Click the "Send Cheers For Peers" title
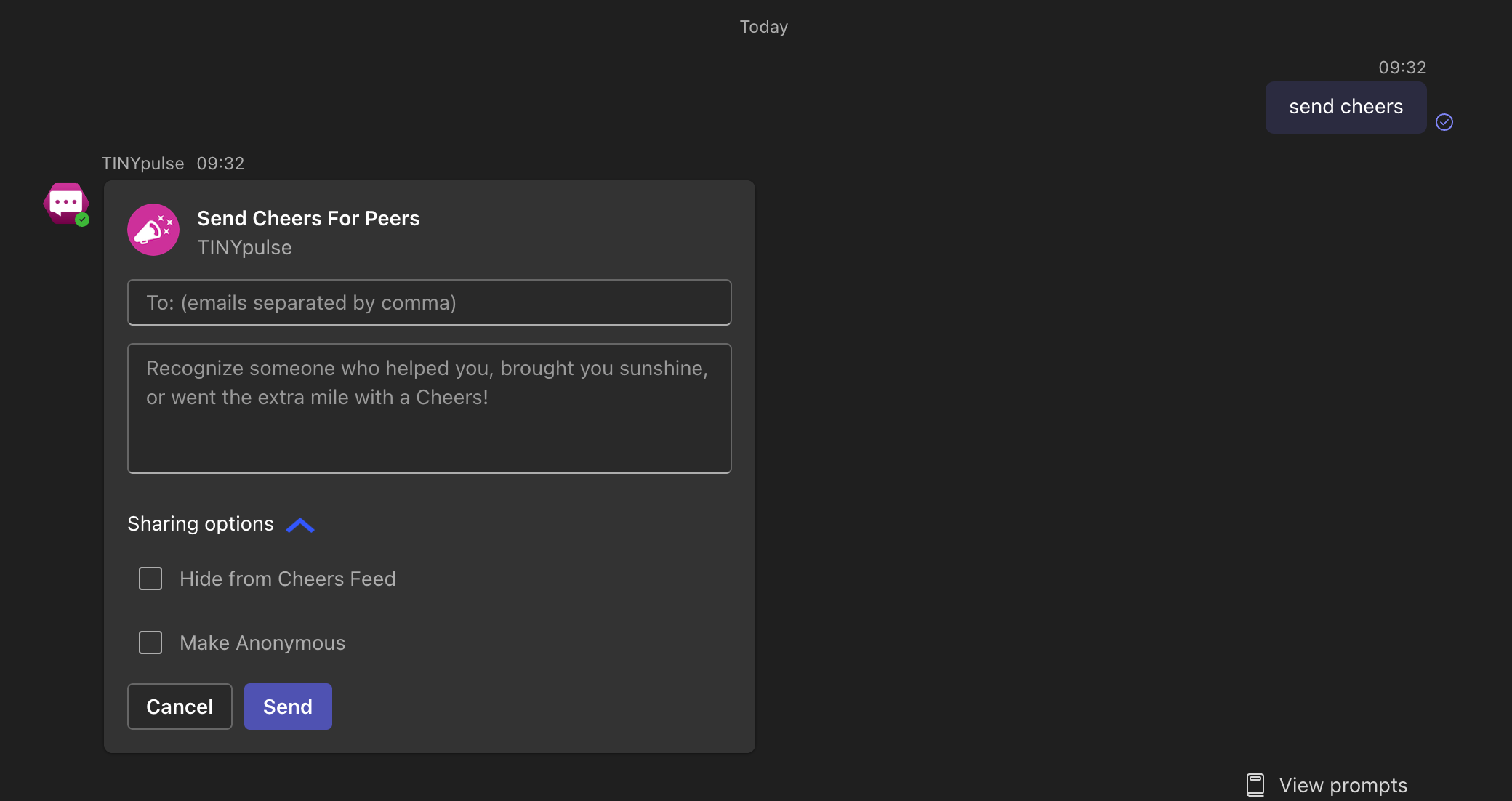1512x801 pixels. (308, 218)
